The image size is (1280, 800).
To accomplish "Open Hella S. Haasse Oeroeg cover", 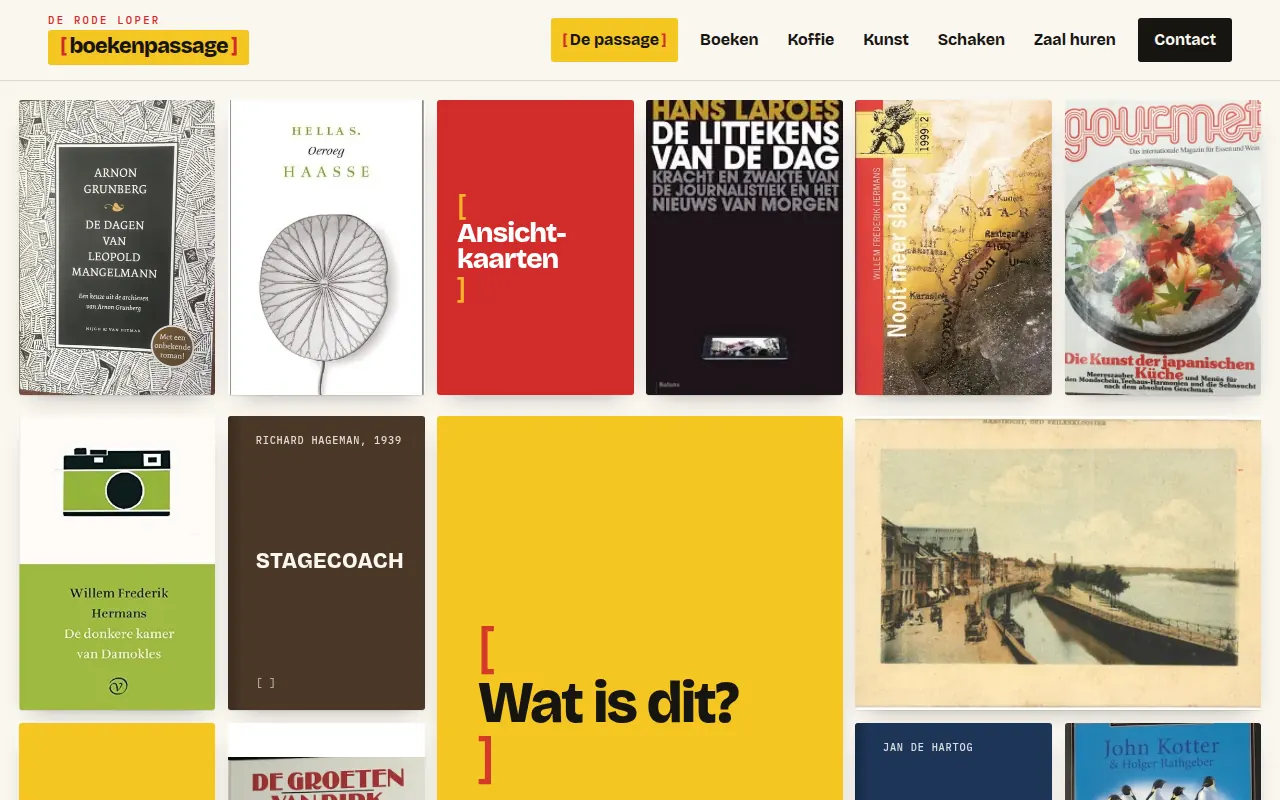I will point(326,247).
